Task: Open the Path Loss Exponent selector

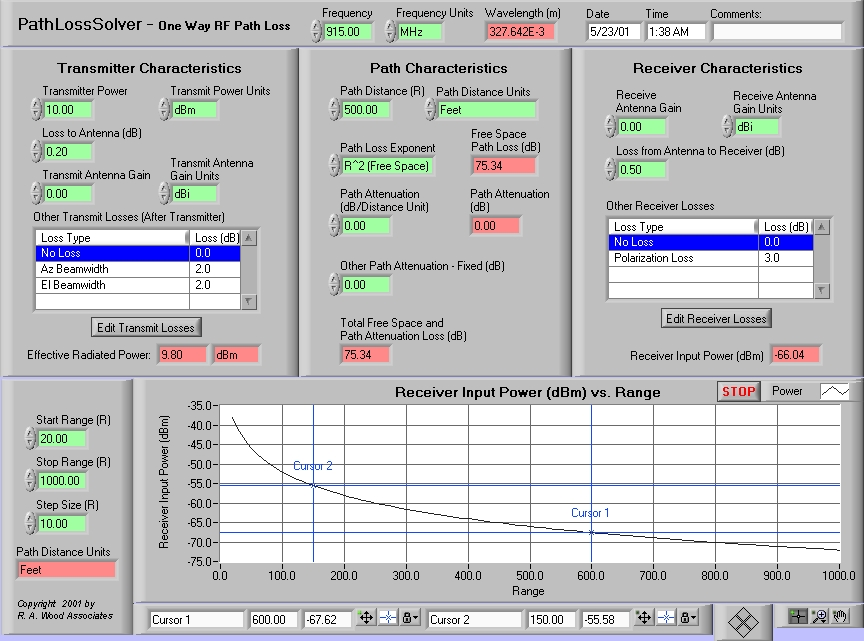Action: [x=385, y=166]
